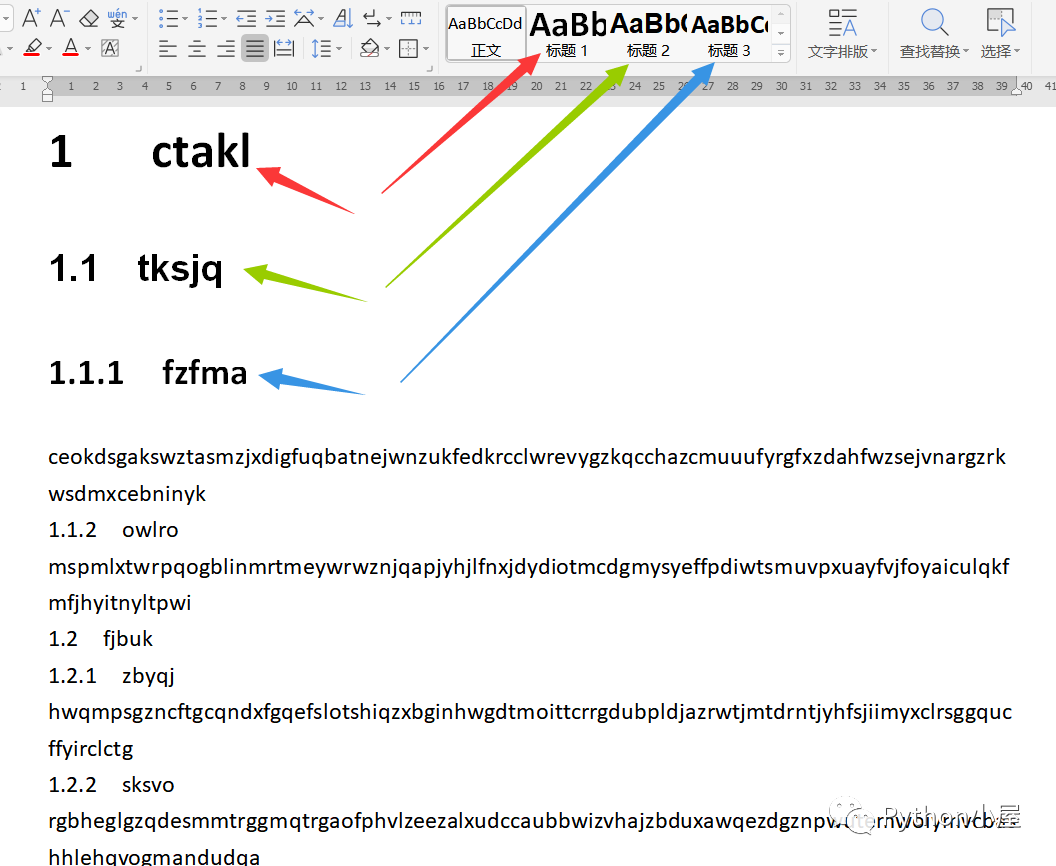Apply the red highlight color
The height and width of the screenshot is (866, 1056).
(x=32, y=48)
